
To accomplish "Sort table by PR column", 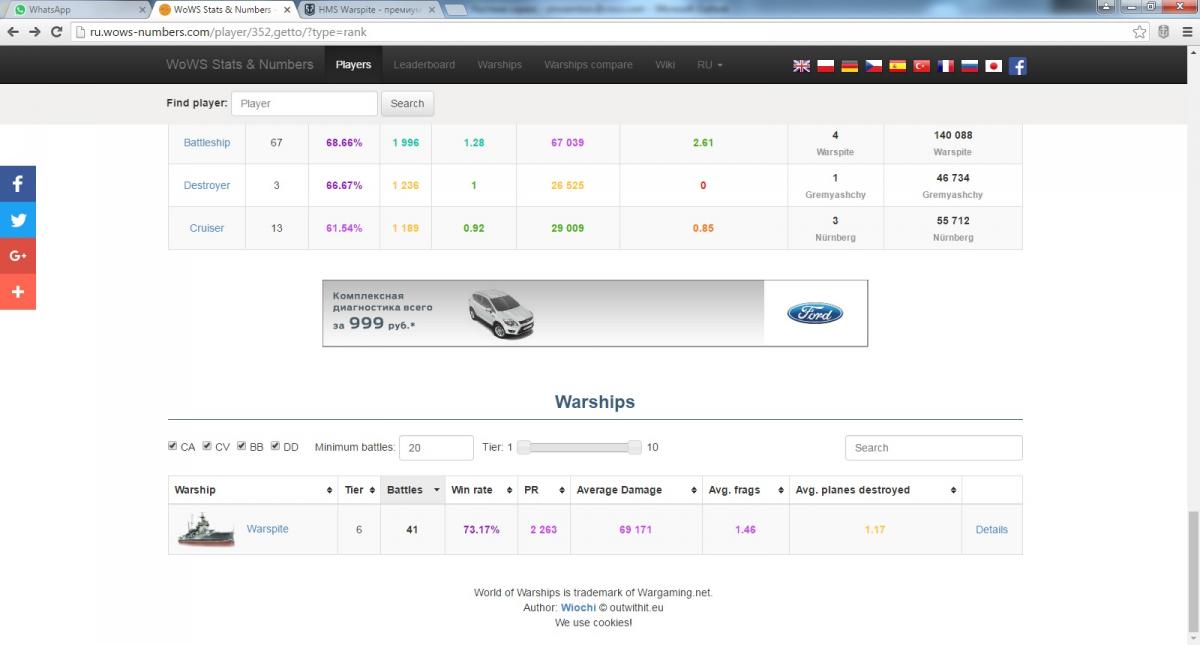I will pyautogui.click(x=543, y=490).
